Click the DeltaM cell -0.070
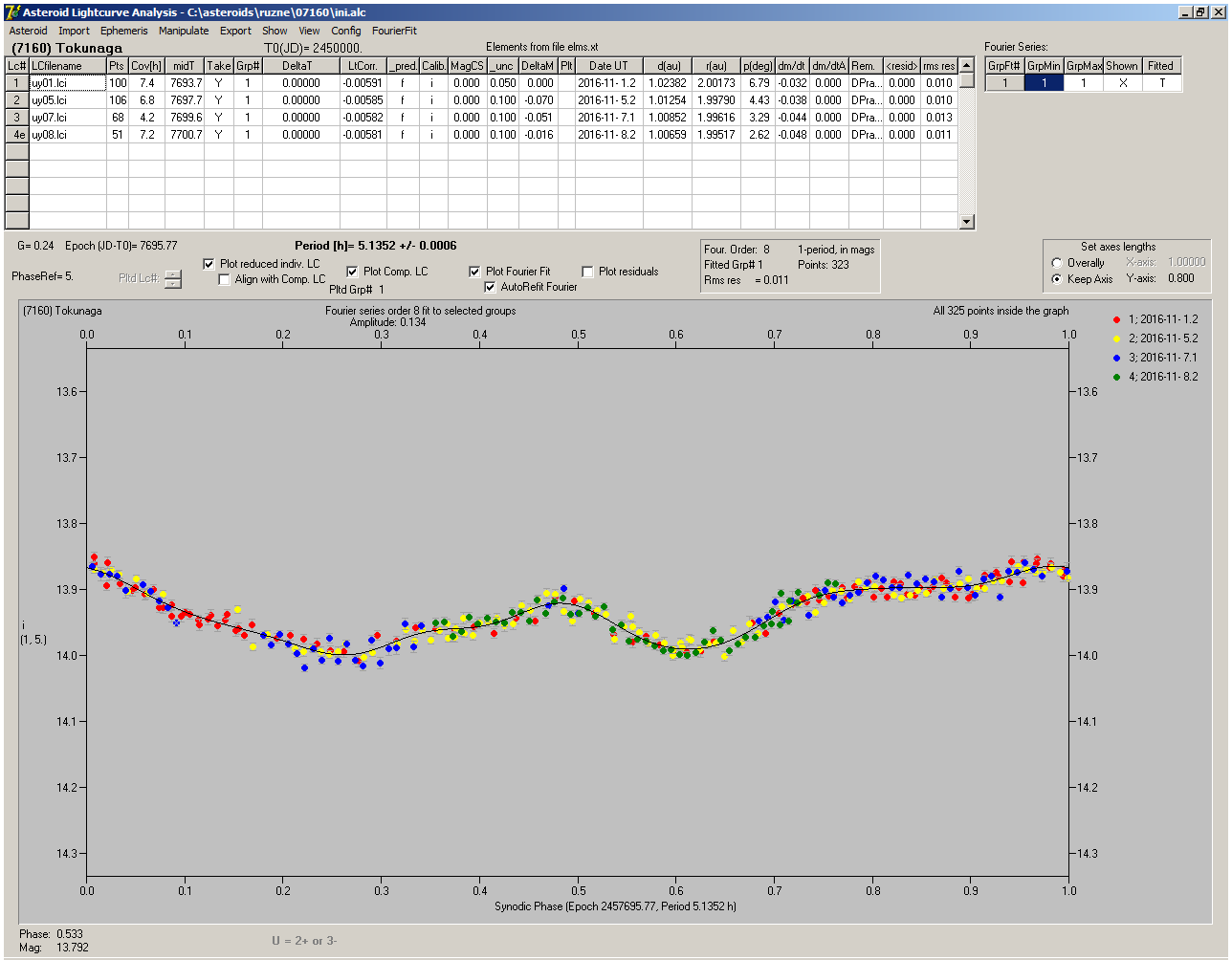 click(x=539, y=100)
